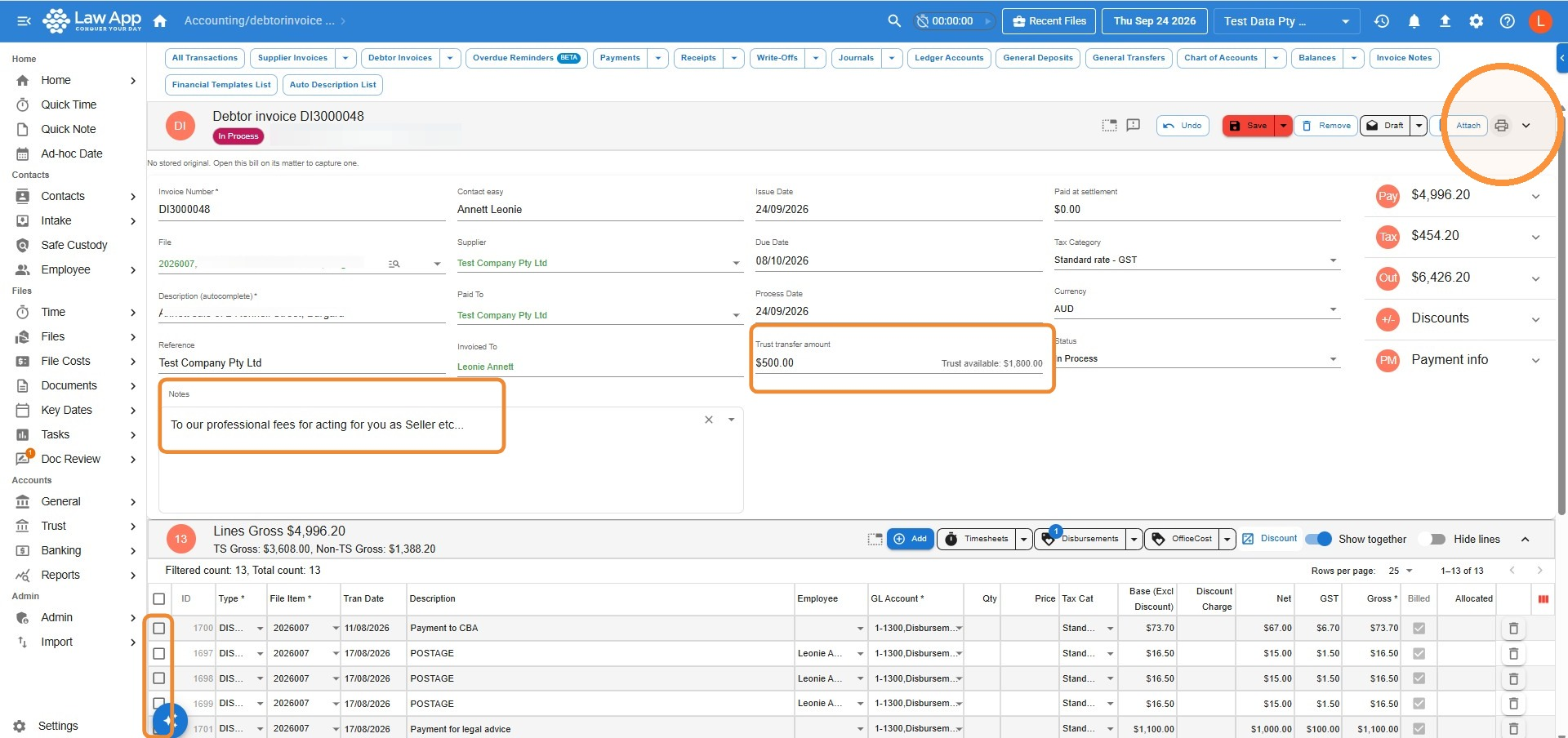Screen dimensions: 1568x738
Task: Clear the Notes field with X
Action: [x=709, y=420]
